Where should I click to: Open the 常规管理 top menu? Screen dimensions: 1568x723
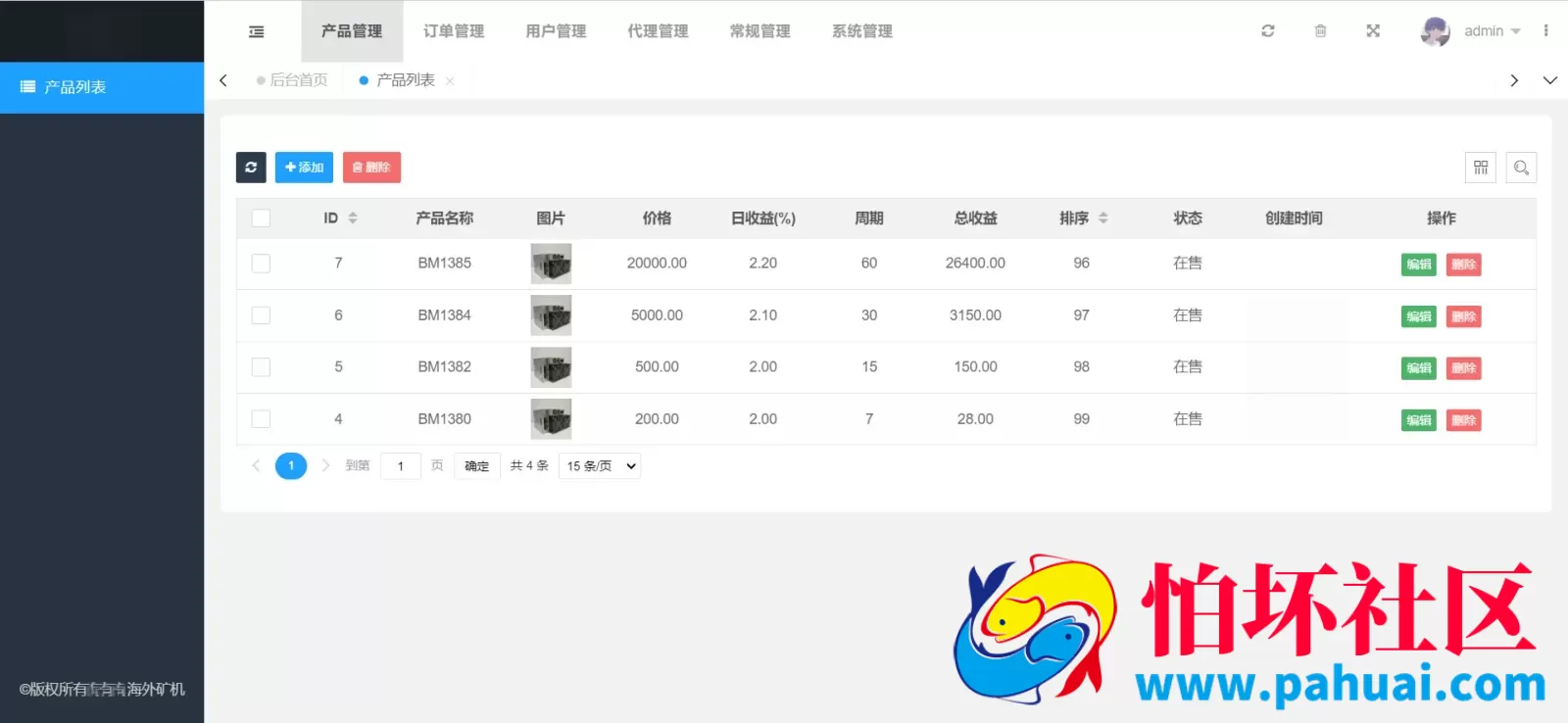point(759,31)
